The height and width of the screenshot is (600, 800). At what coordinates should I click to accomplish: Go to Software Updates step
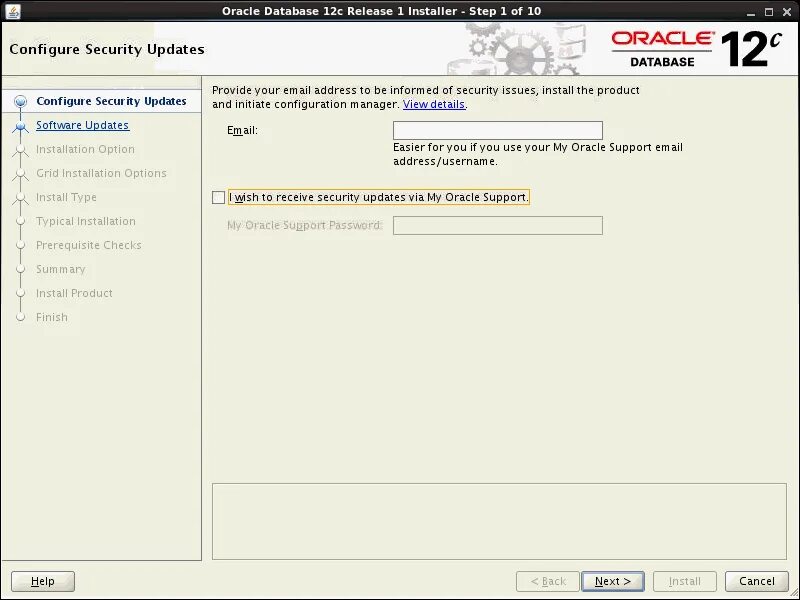click(x=82, y=126)
